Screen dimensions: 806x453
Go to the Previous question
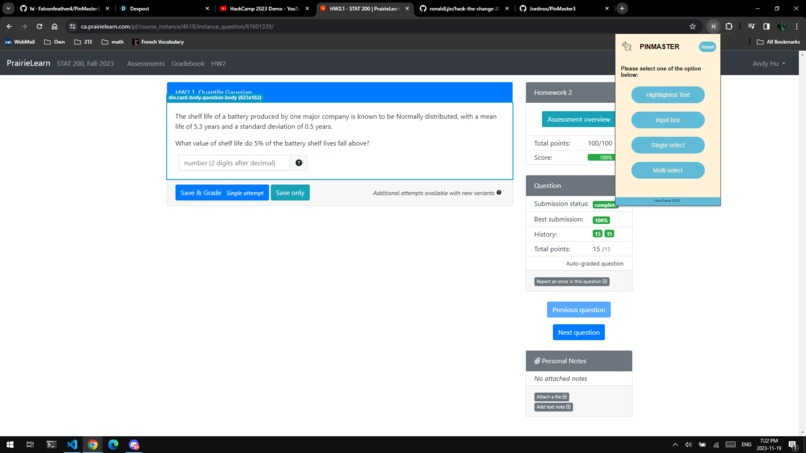point(578,310)
